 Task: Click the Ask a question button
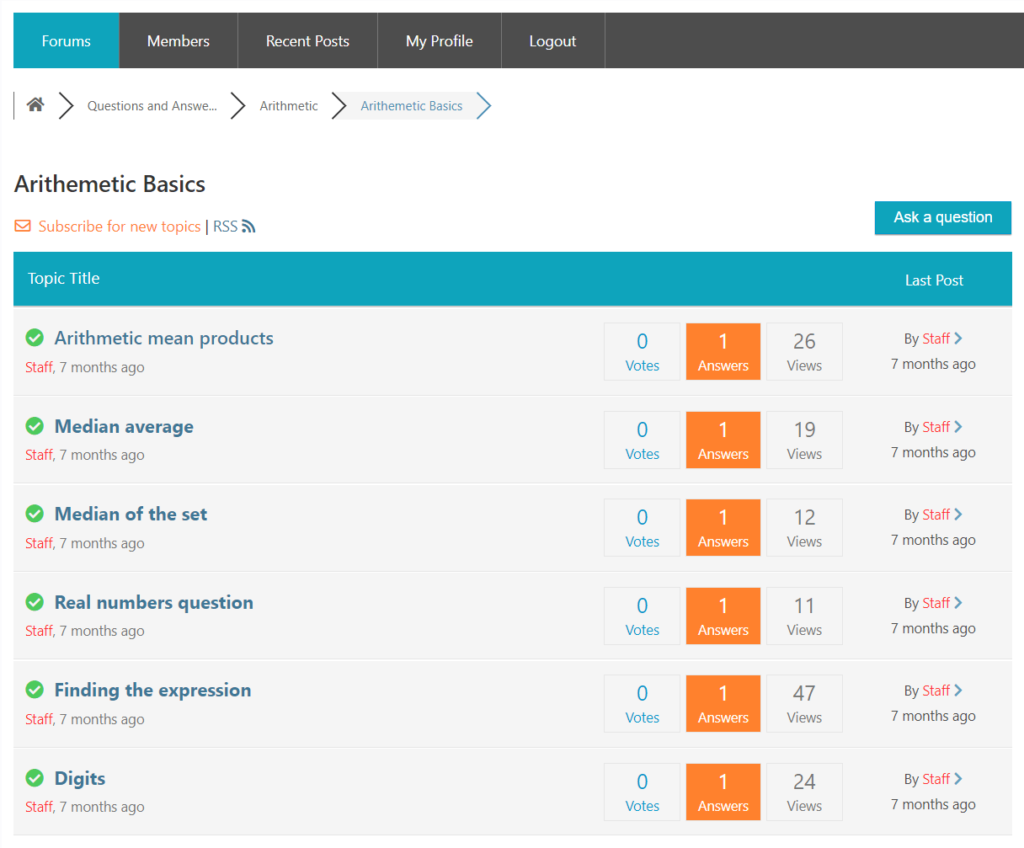coord(942,217)
